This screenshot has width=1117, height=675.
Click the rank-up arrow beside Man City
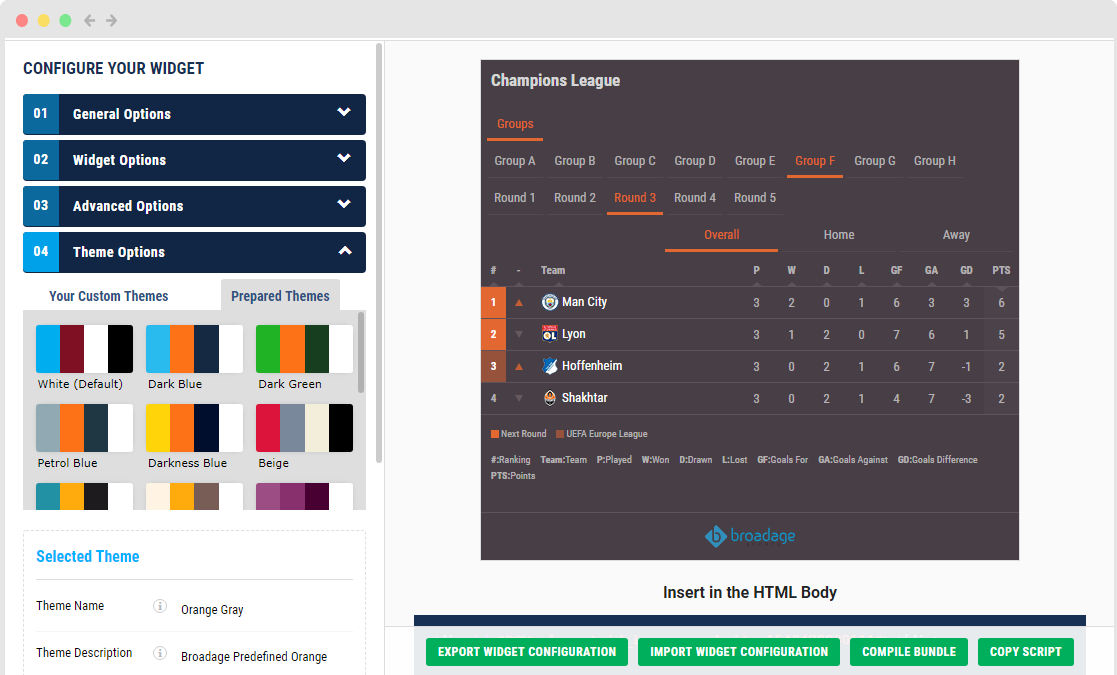pyautogui.click(x=520, y=302)
